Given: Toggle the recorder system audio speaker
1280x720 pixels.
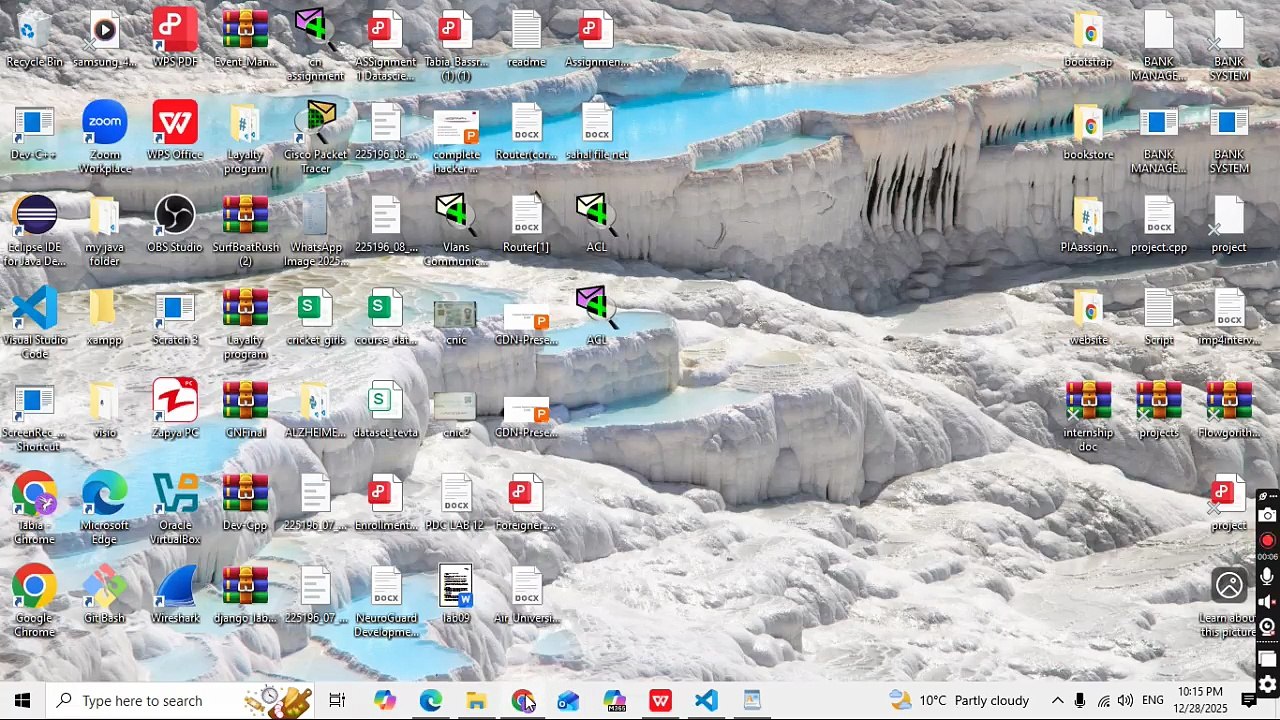Looking at the screenshot, I should pyautogui.click(x=1267, y=602).
